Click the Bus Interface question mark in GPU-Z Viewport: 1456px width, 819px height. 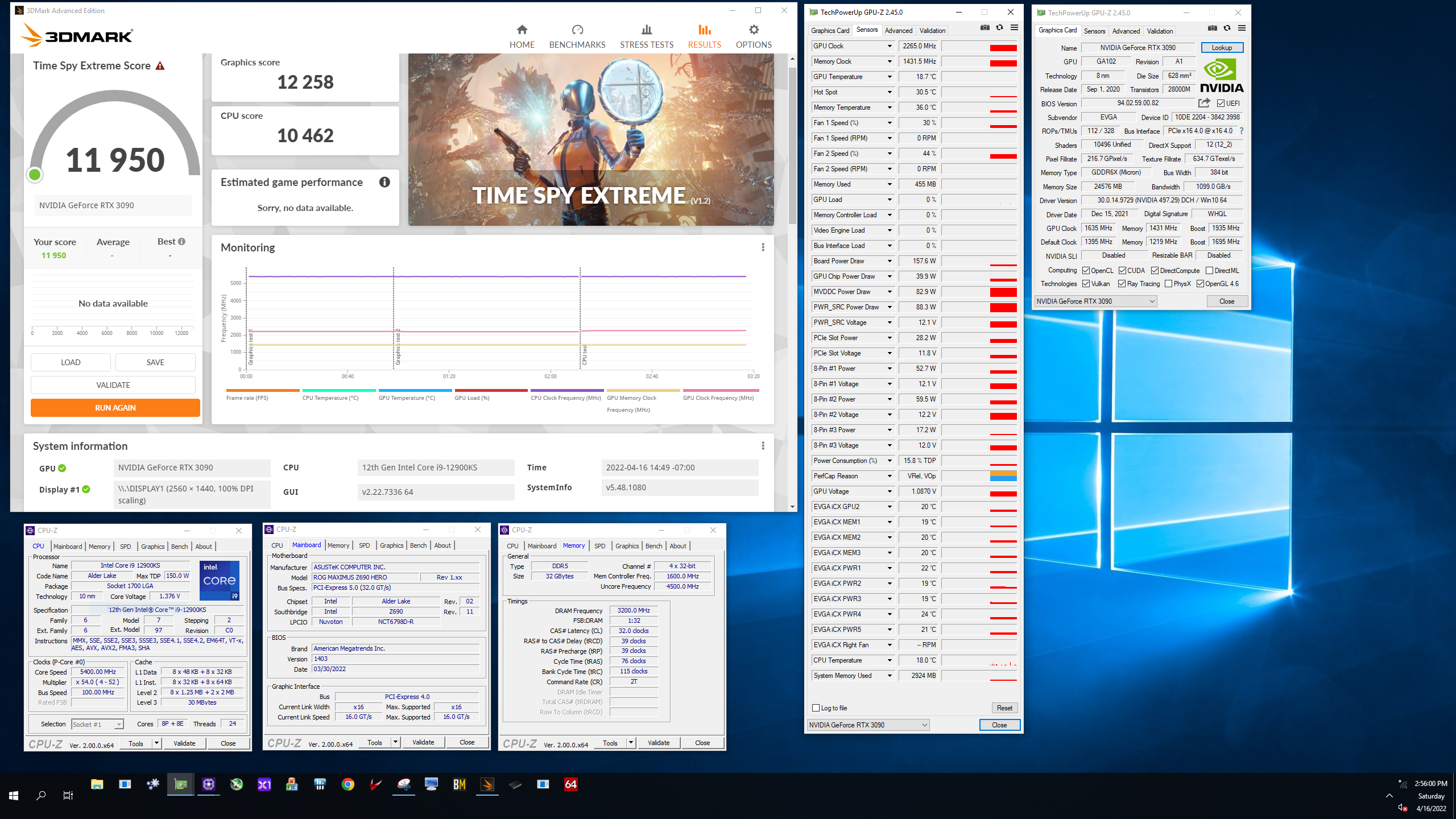click(x=1242, y=131)
